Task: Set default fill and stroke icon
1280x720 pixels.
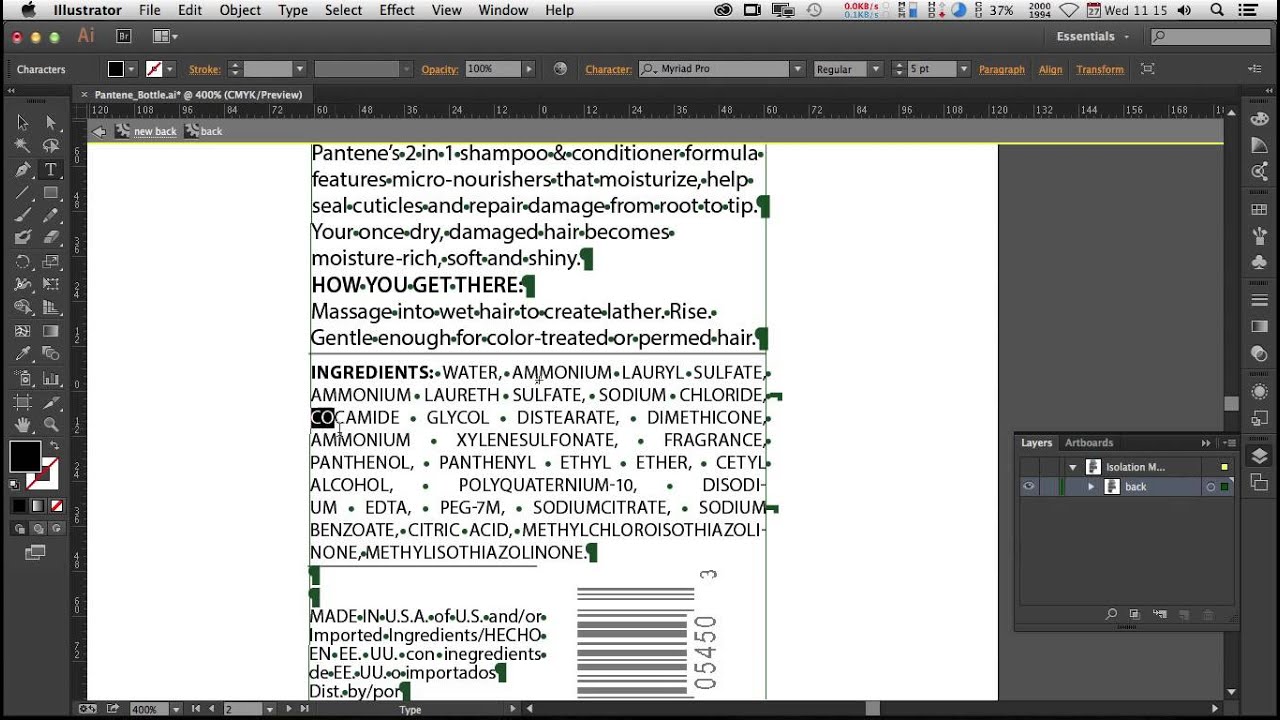Action: 14,484
